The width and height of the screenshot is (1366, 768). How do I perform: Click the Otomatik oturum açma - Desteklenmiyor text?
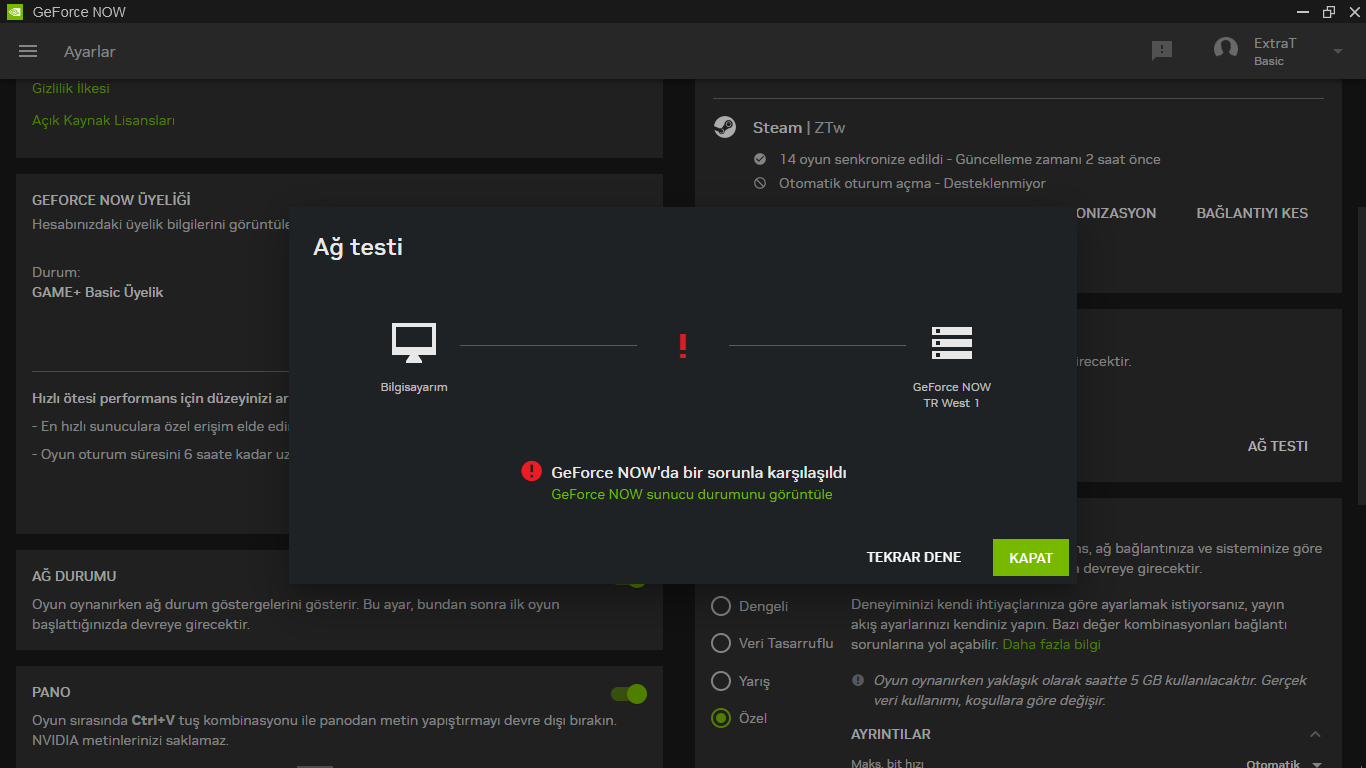[x=912, y=183]
